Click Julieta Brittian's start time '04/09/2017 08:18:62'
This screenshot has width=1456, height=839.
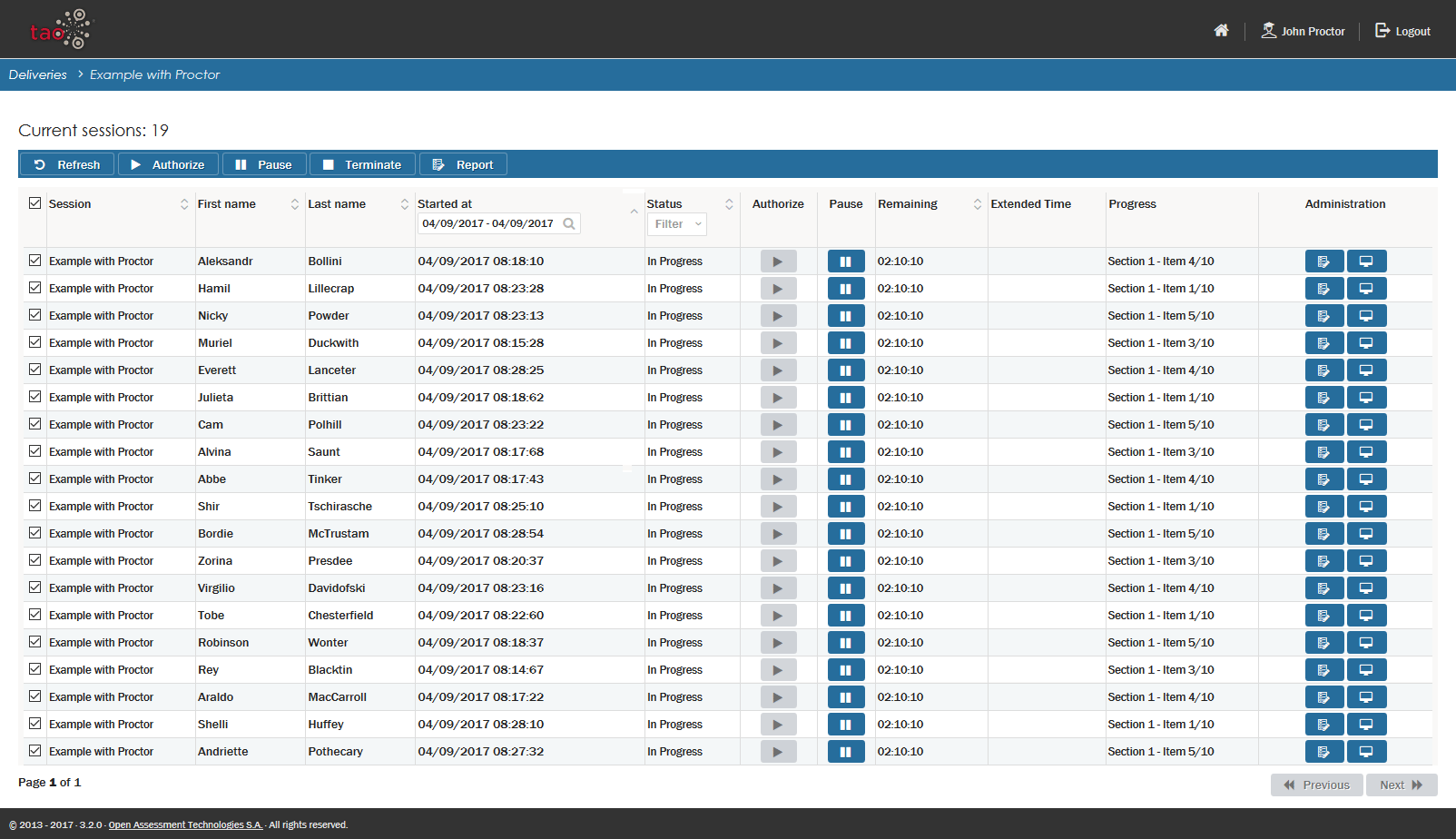point(481,398)
